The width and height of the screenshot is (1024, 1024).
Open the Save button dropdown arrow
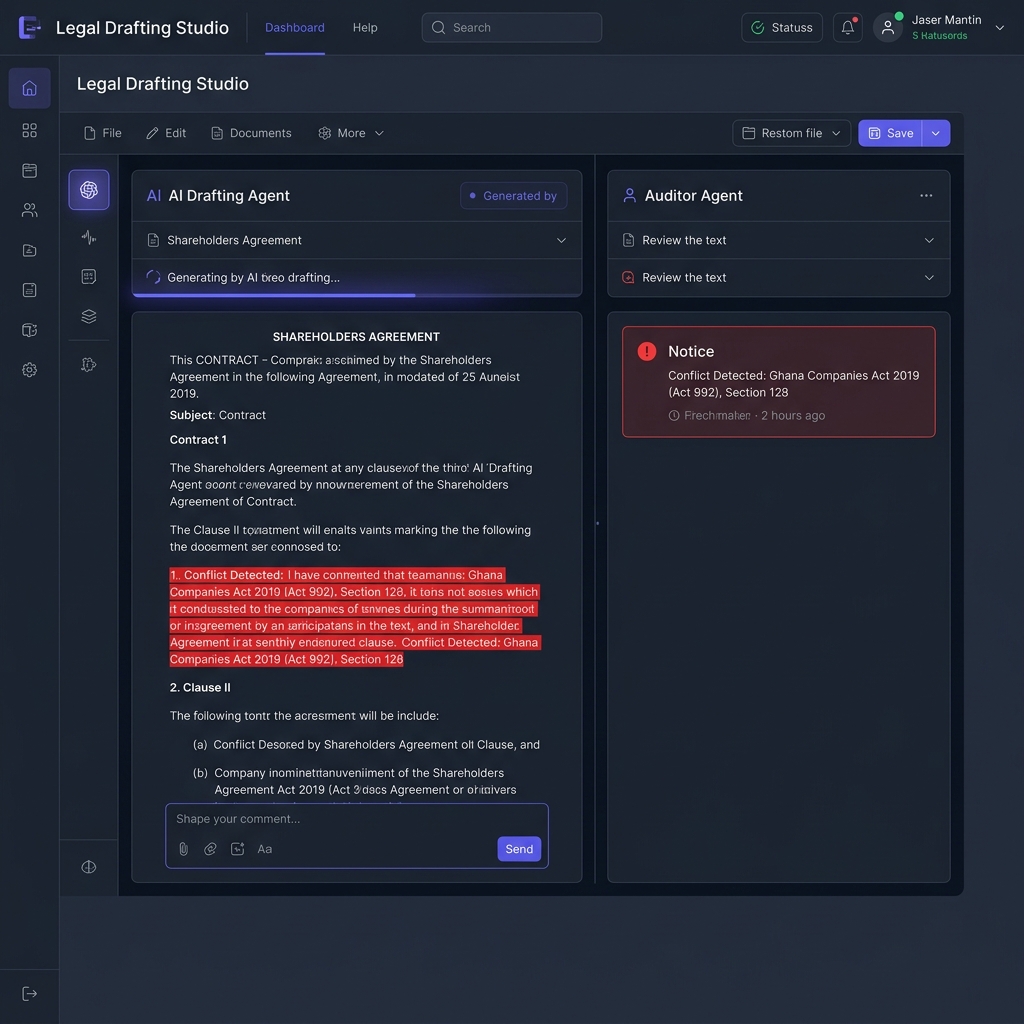click(x=936, y=133)
